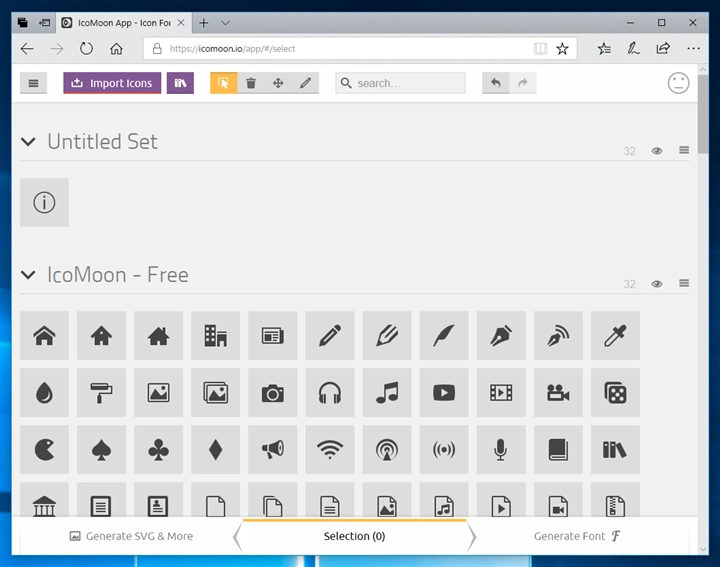Refresh the icomoon.io page
Viewport: 720px width, 567px height.
86,49
